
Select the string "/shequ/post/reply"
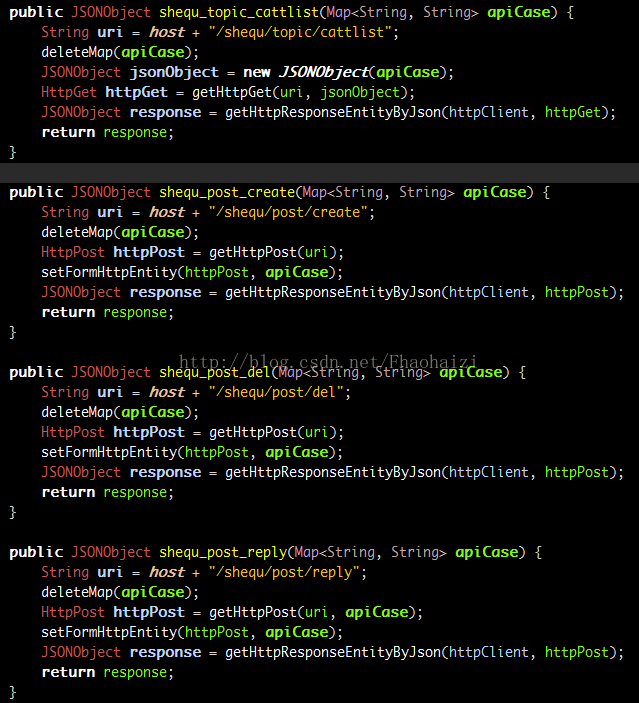[284, 573]
